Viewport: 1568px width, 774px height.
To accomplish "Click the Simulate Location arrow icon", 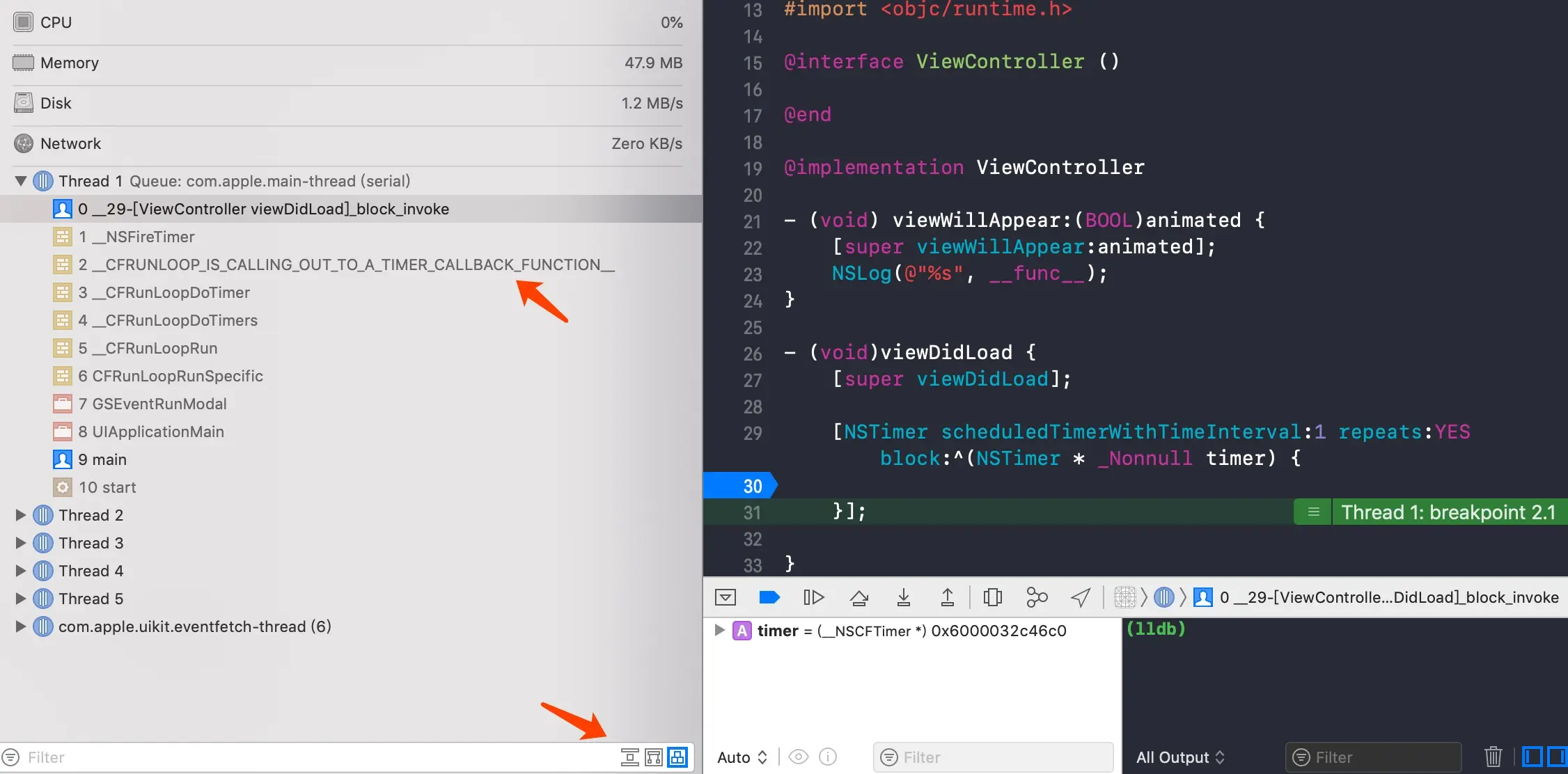I will coord(1080,597).
